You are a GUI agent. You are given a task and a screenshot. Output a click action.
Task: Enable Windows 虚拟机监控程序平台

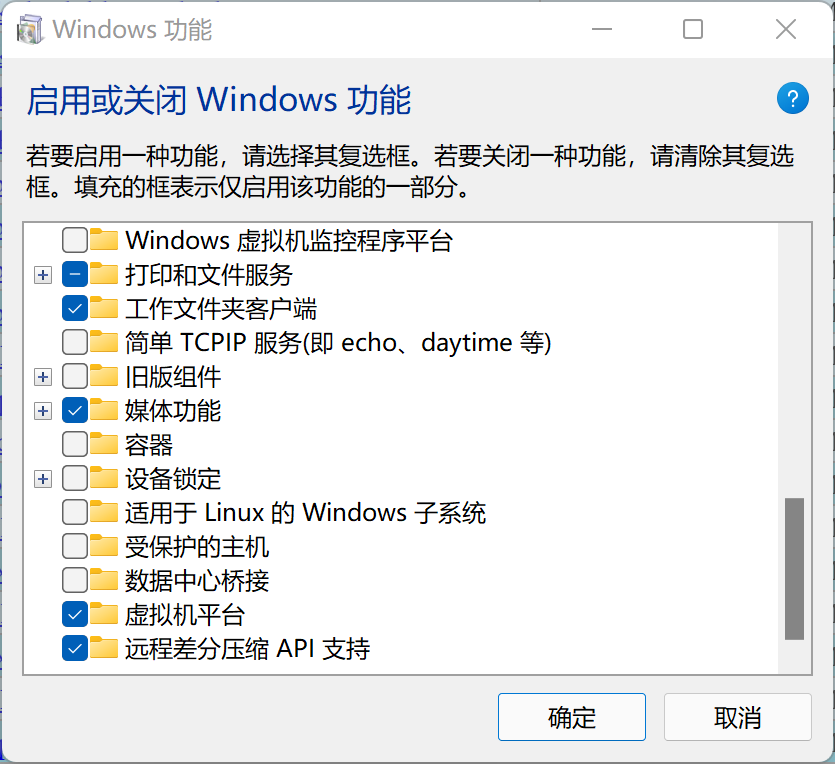click(74, 240)
